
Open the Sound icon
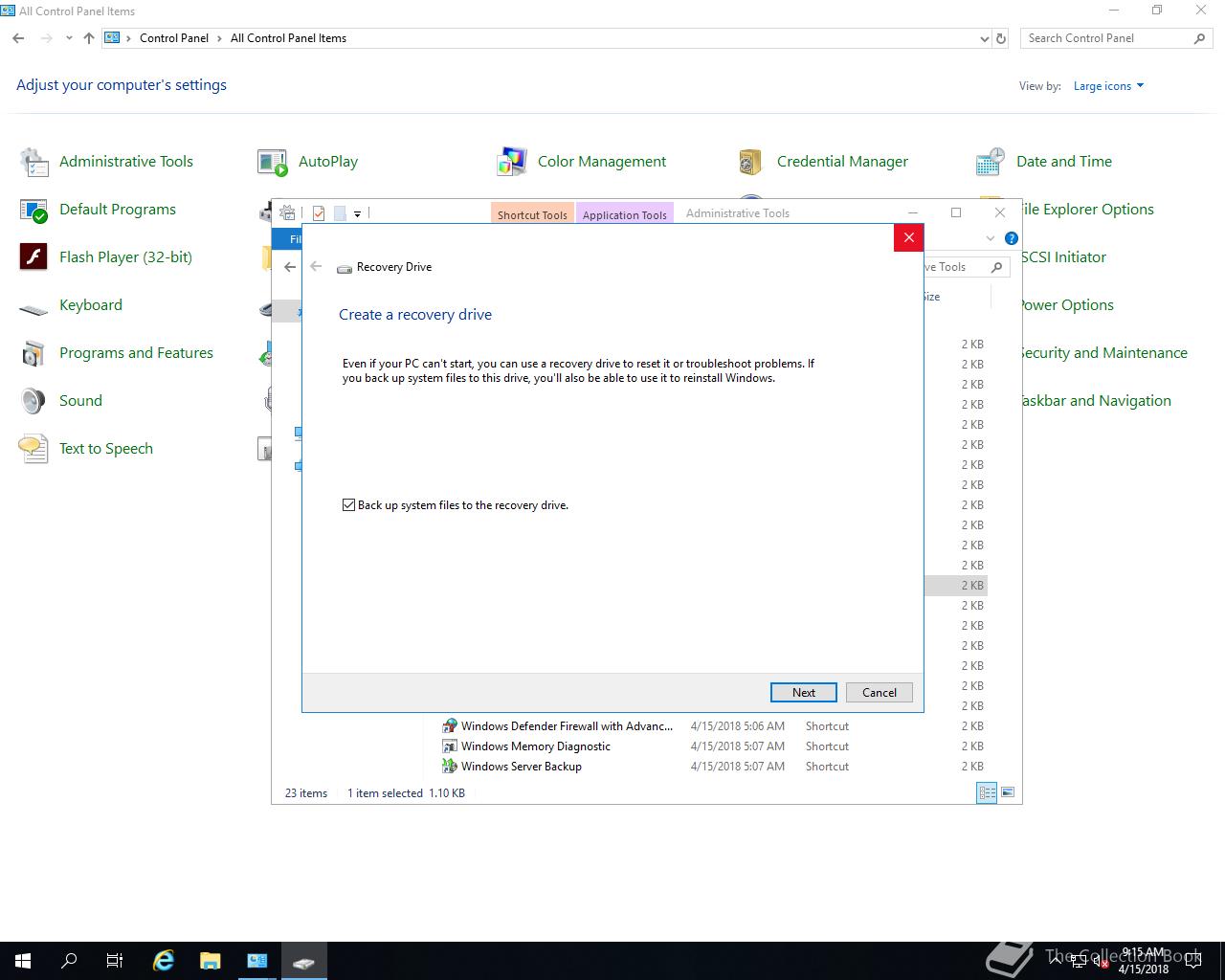click(x=34, y=401)
